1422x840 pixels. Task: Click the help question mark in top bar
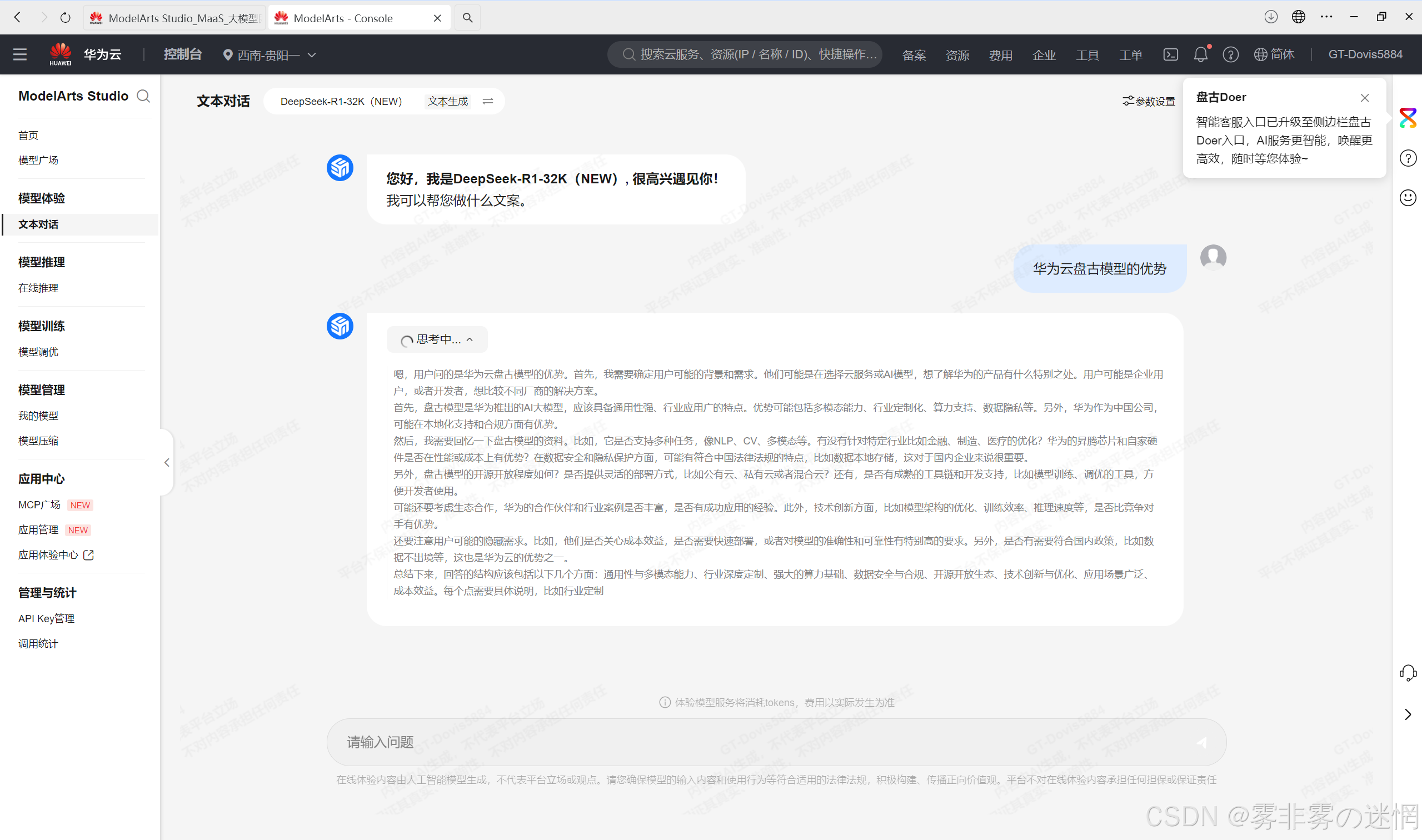coord(1230,54)
